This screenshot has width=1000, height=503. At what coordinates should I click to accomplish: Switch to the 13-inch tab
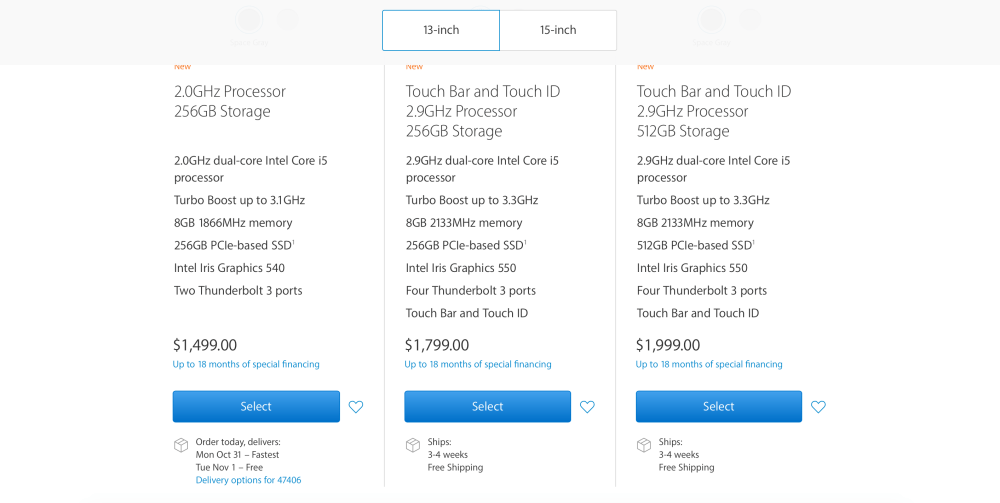pyautogui.click(x=440, y=30)
